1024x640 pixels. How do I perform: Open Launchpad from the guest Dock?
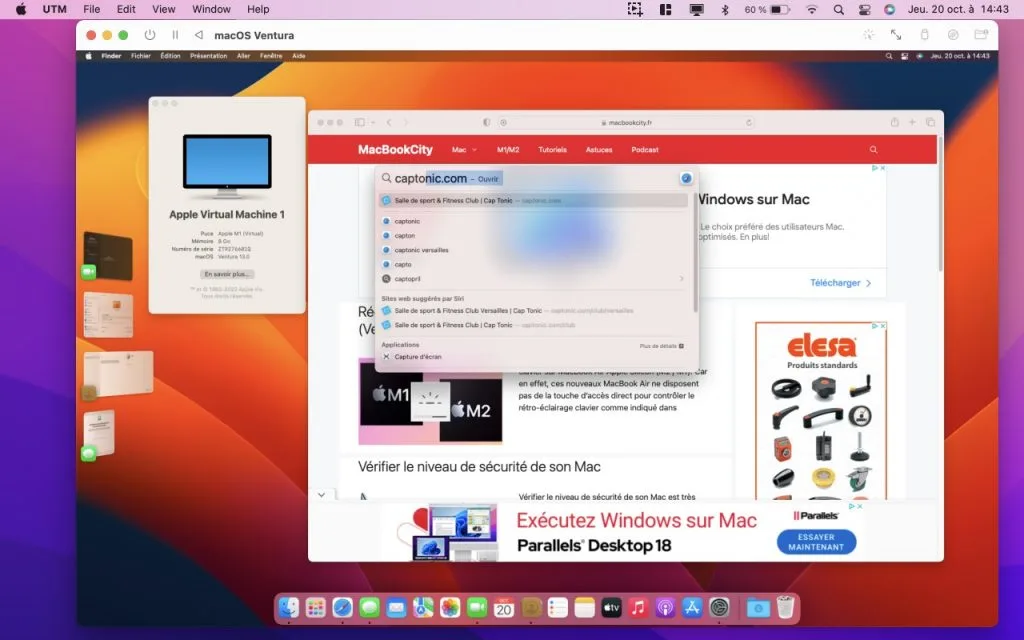point(315,608)
